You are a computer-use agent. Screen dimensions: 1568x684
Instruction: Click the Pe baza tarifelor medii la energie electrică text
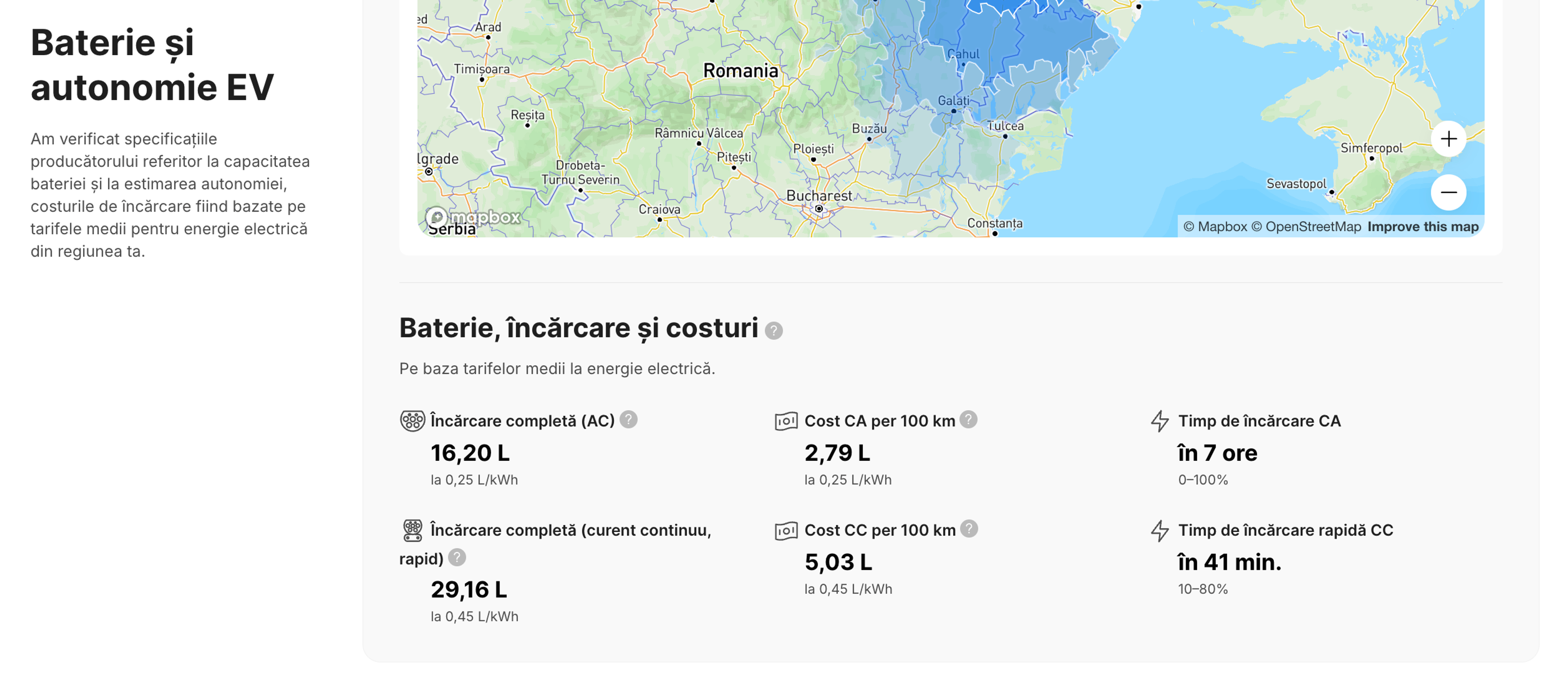(x=557, y=369)
